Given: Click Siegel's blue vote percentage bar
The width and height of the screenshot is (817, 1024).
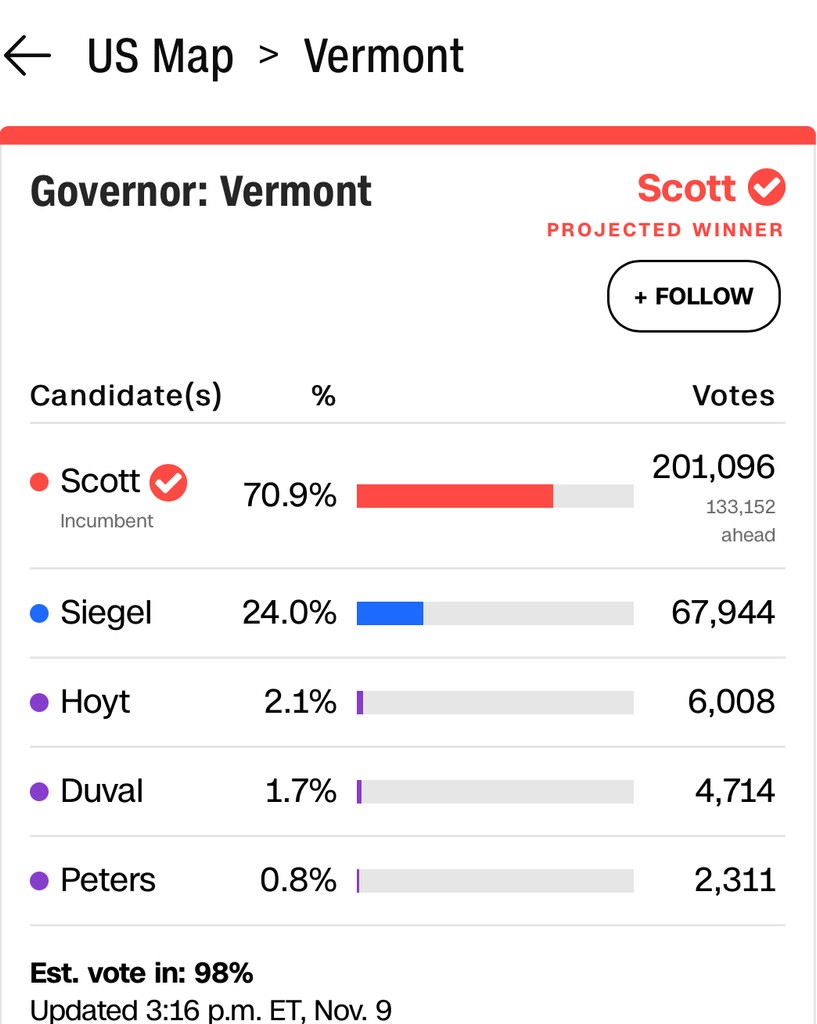Looking at the screenshot, I should pyautogui.click(x=390, y=614).
